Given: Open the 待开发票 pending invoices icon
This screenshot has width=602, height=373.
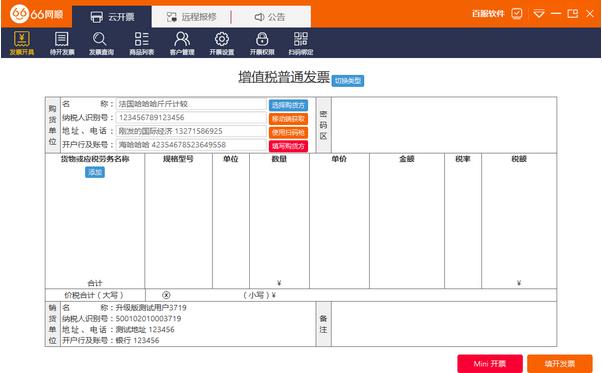Looking at the screenshot, I should tap(62, 43).
